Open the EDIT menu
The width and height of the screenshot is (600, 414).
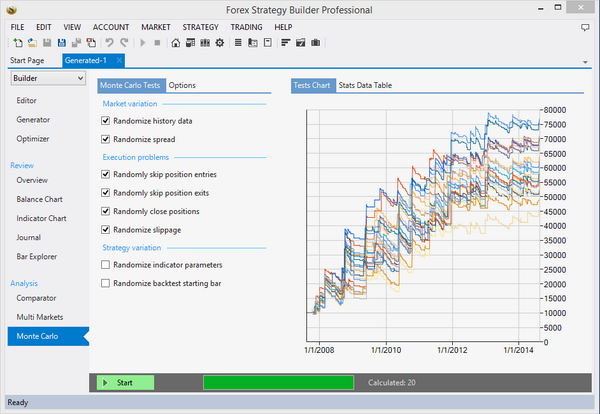(x=44, y=27)
